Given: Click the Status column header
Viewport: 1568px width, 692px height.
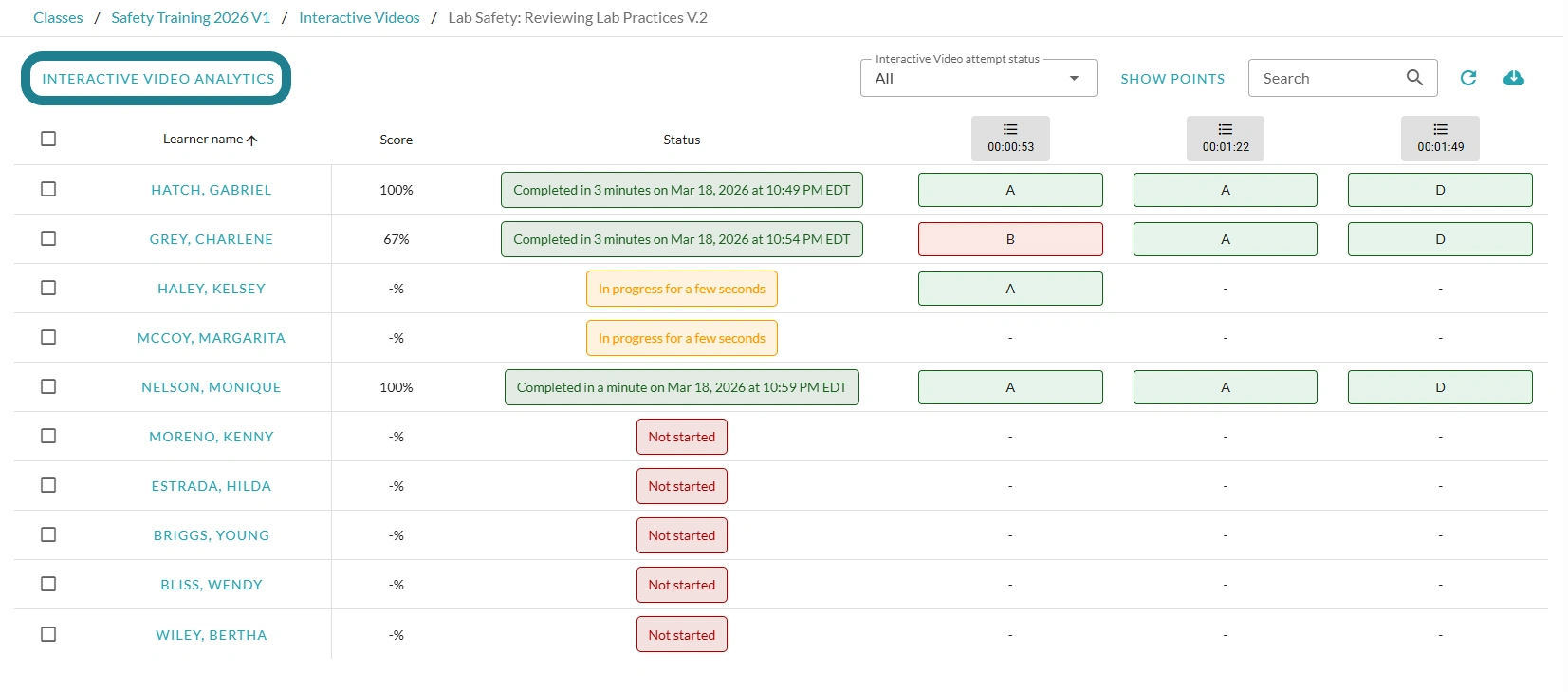Looking at the screenshot, I should click(682, 140).
